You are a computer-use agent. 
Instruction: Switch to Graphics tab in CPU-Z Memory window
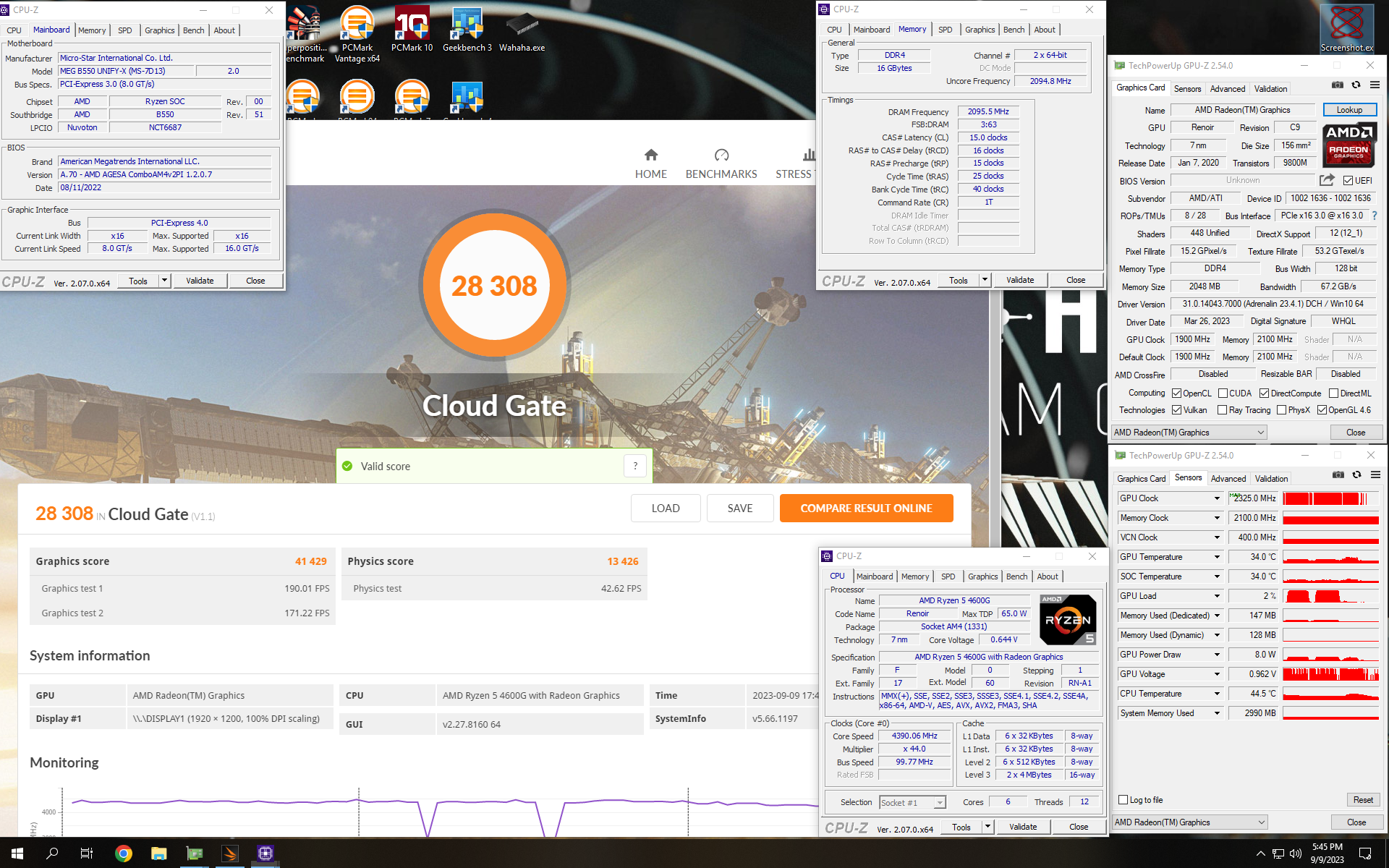980,30
